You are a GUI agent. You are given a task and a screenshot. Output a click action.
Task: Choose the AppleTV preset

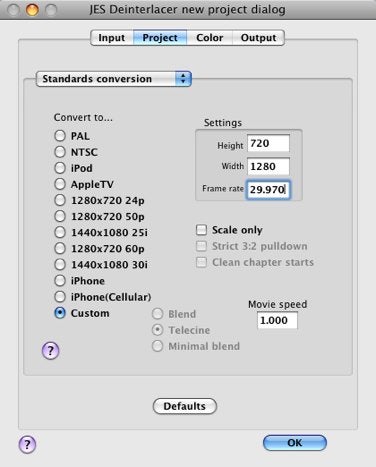pos(60,184)
